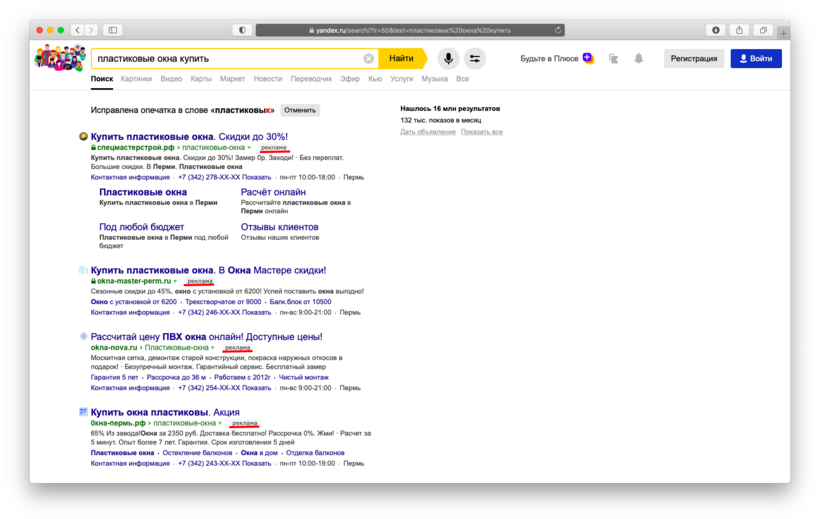Open sitelink Отзывы клиентов

[279, 227]
